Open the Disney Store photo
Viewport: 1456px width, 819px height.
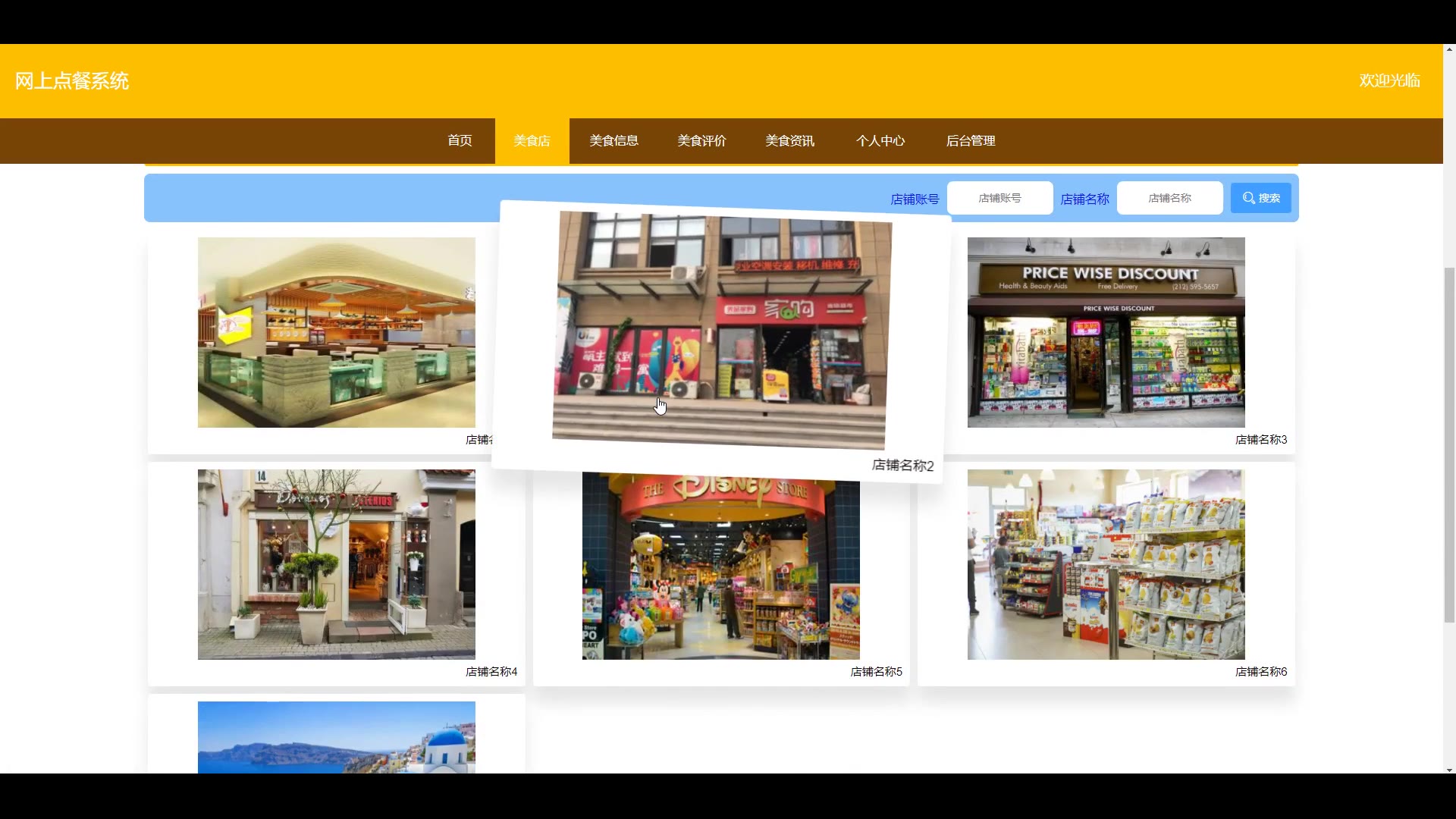[x=721, y=567]
